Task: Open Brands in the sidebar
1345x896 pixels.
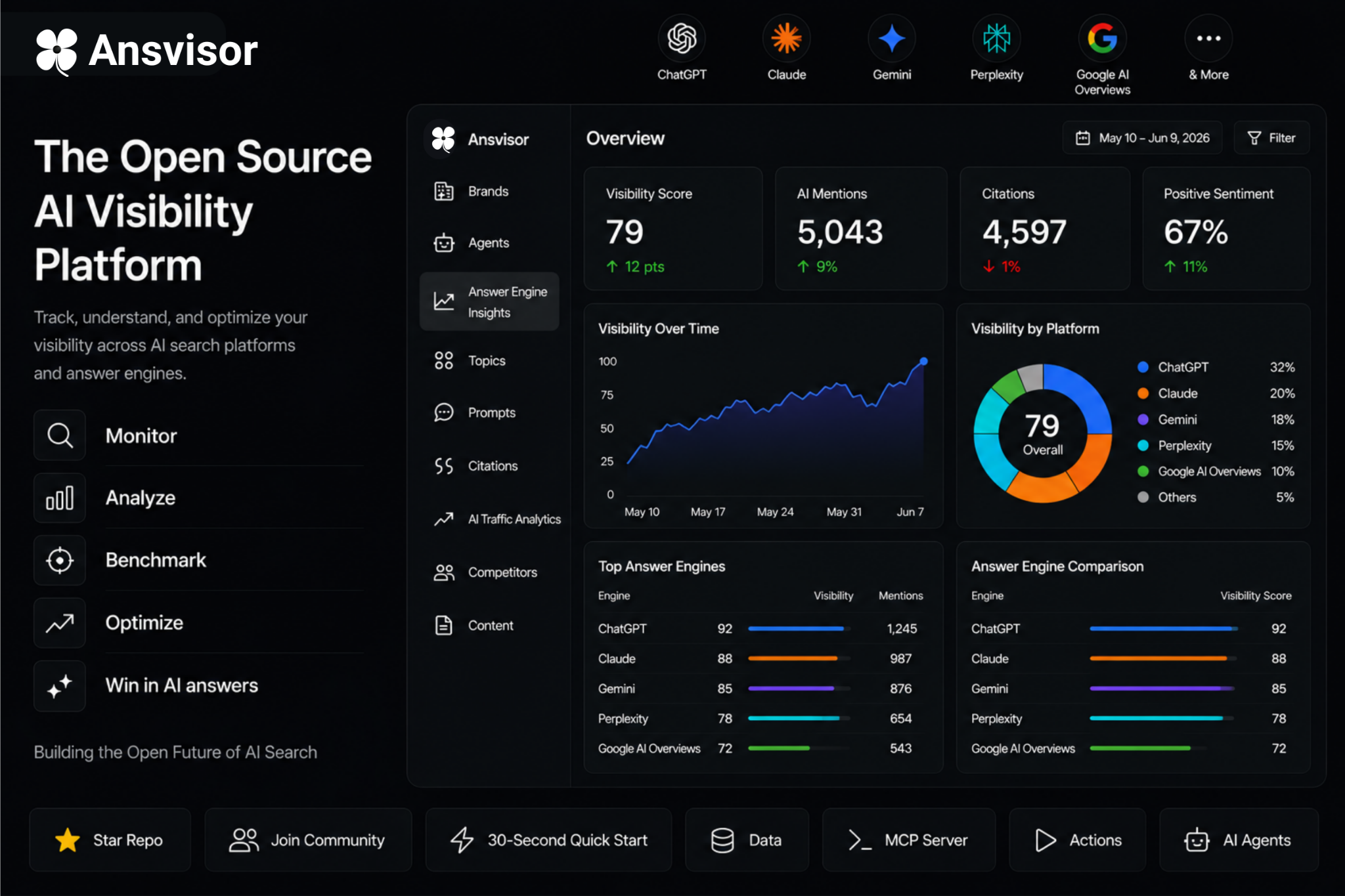Action: 489,191
